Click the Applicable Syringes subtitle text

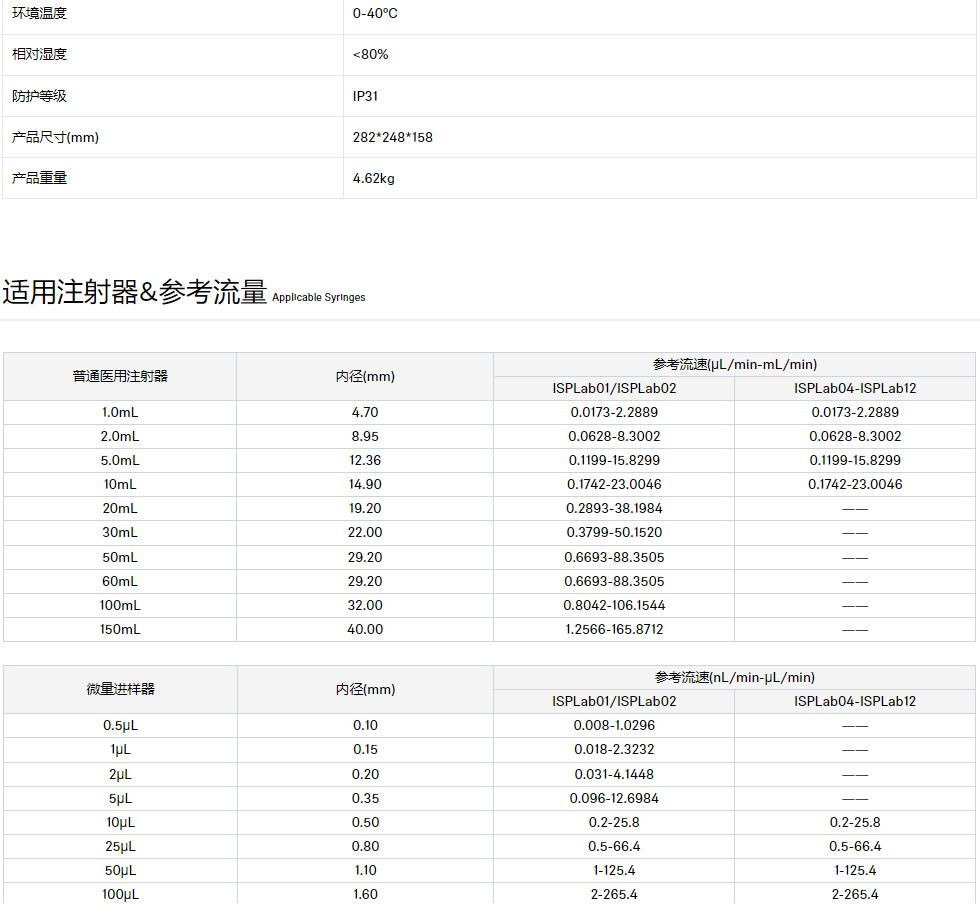point(318,298)
